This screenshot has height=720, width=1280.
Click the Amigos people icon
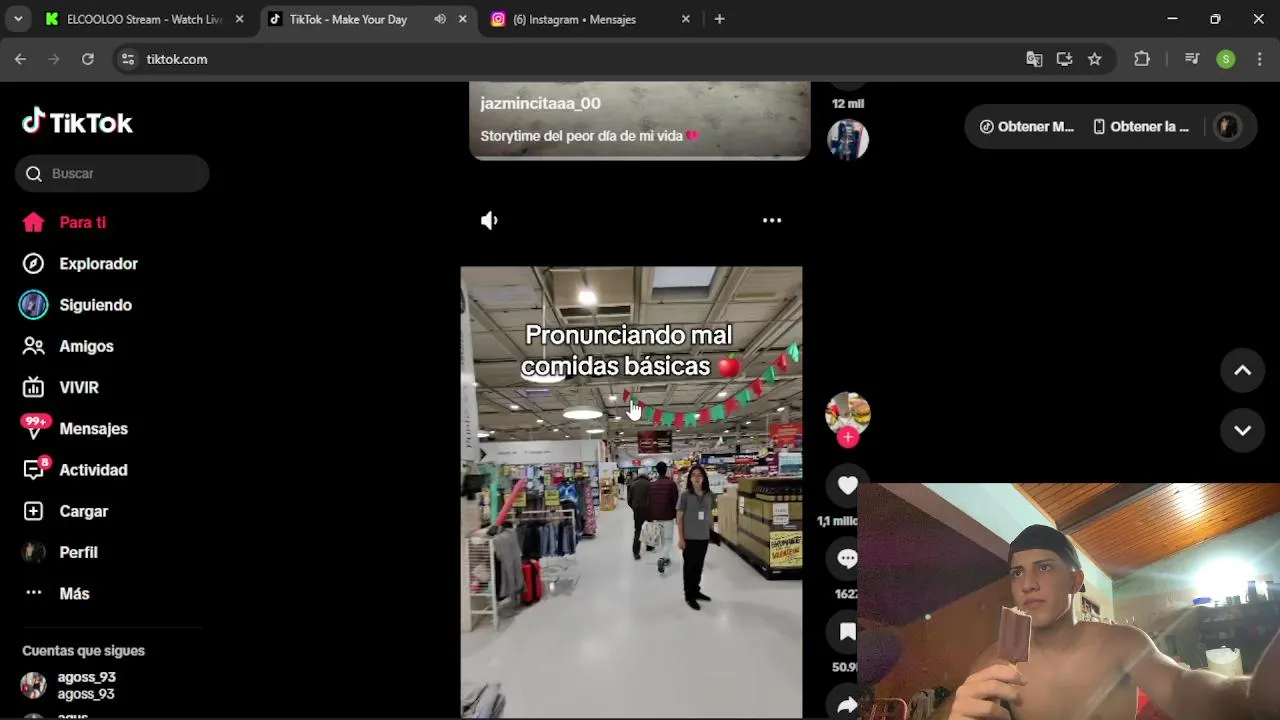point(33,346)
